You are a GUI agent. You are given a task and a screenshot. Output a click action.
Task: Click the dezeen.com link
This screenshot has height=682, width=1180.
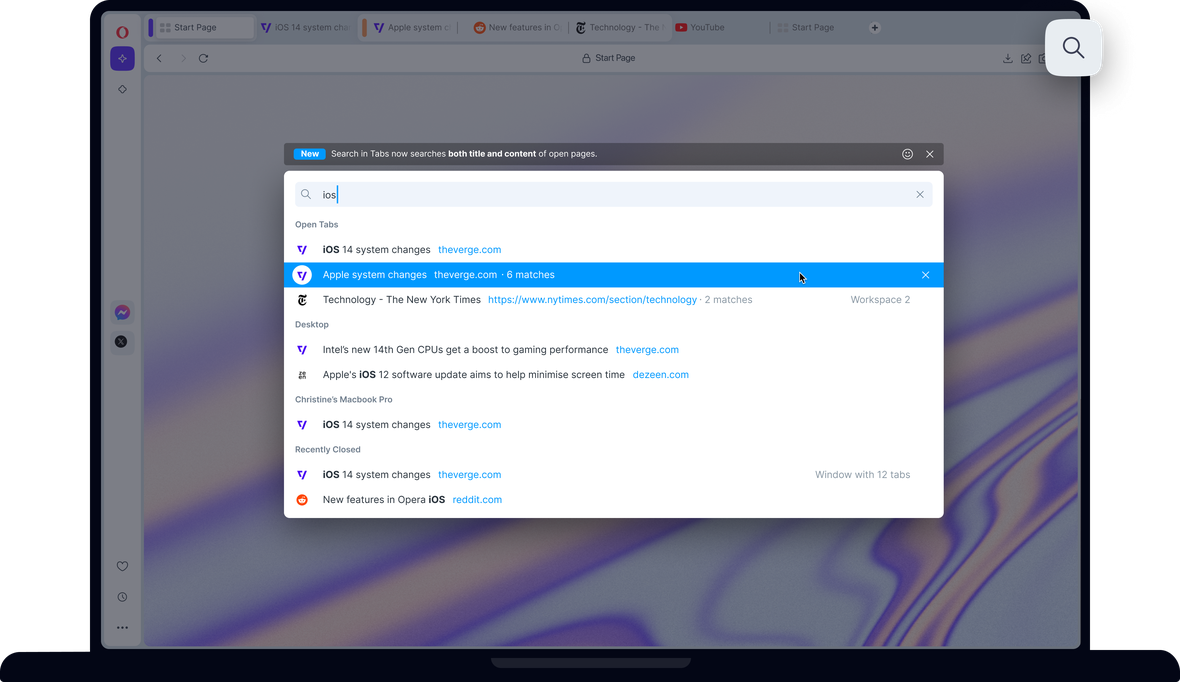660,374
